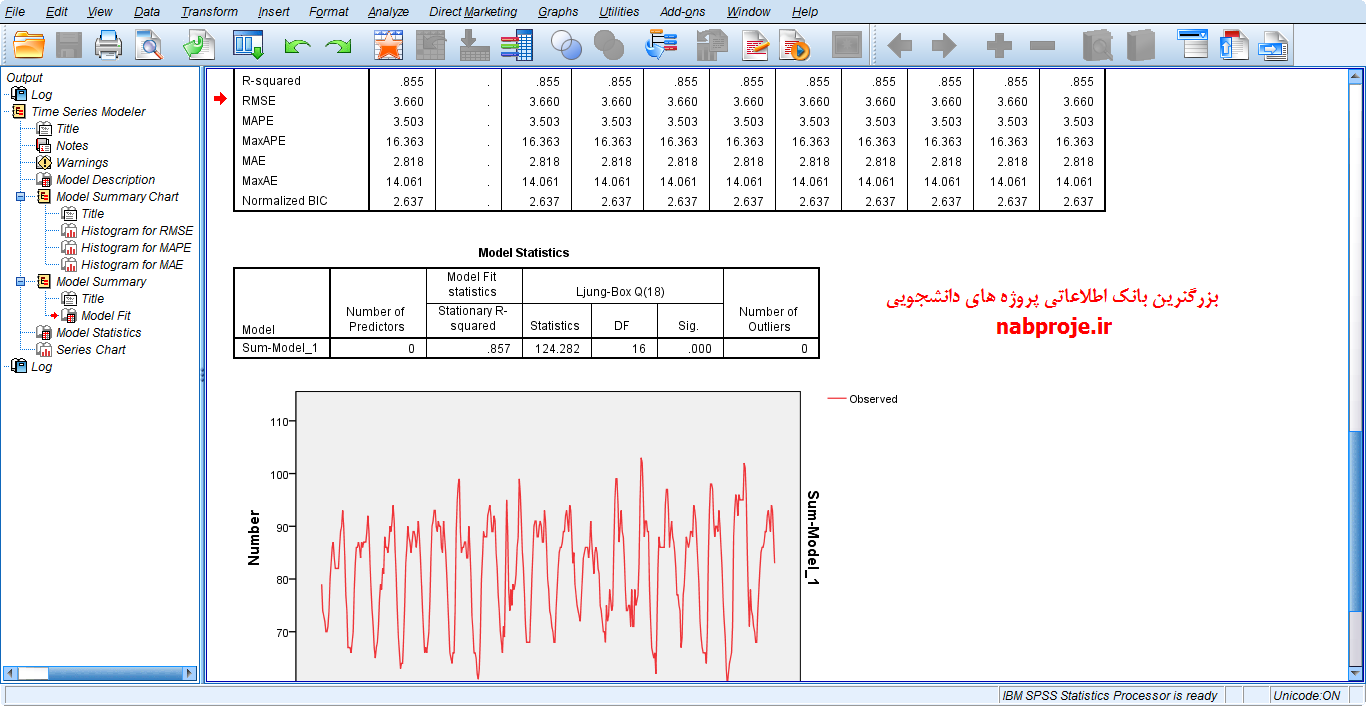This screenshot has height=706, width=1366.
Task: Collapse the Model Summary tree node
Action: coord(20,282)
